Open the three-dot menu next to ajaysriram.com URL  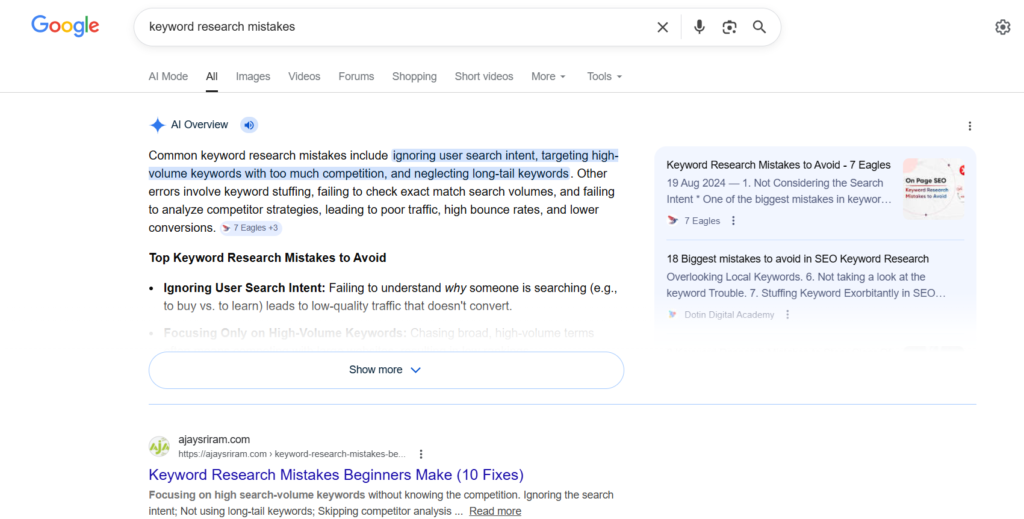(421, 454)
